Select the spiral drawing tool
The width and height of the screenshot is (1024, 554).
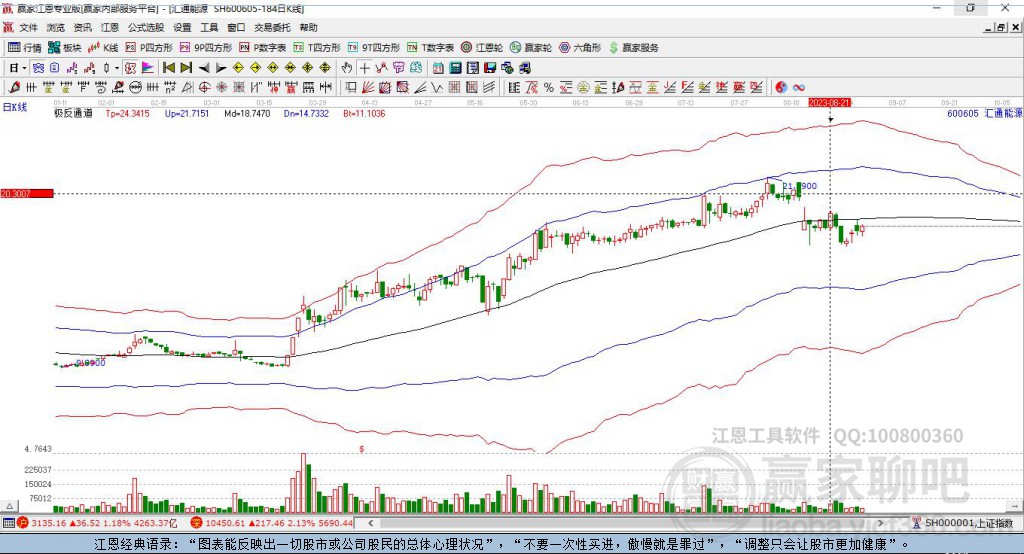click(x=101, y=87)
